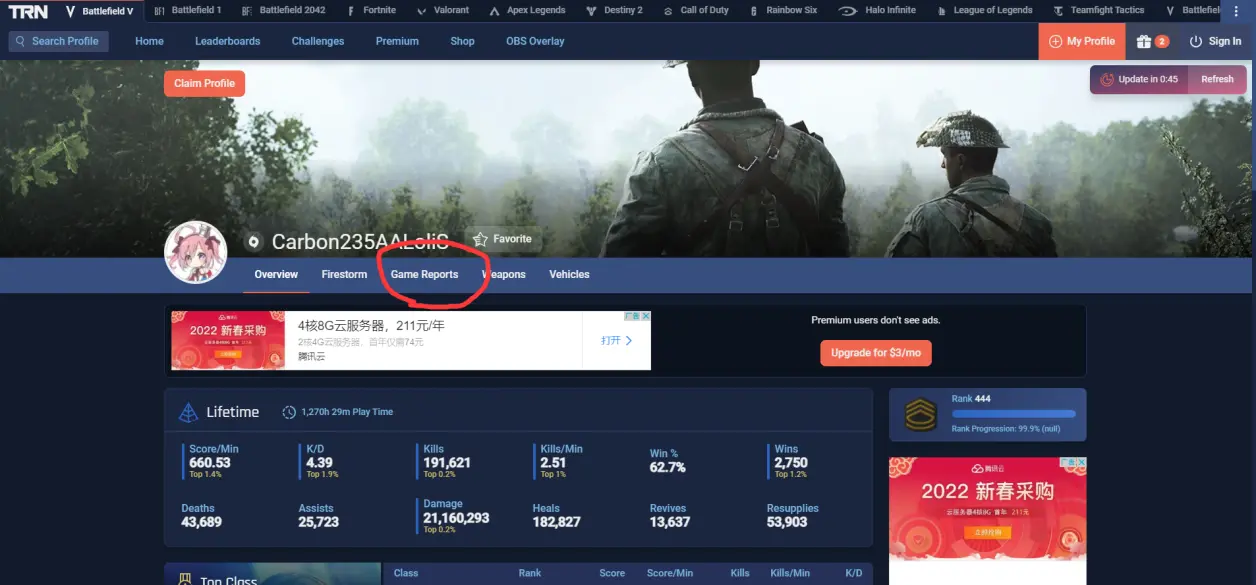Add profile to Favorite
The height and width of the screenshot is (585, 1256).
click(x=502, y=239)
